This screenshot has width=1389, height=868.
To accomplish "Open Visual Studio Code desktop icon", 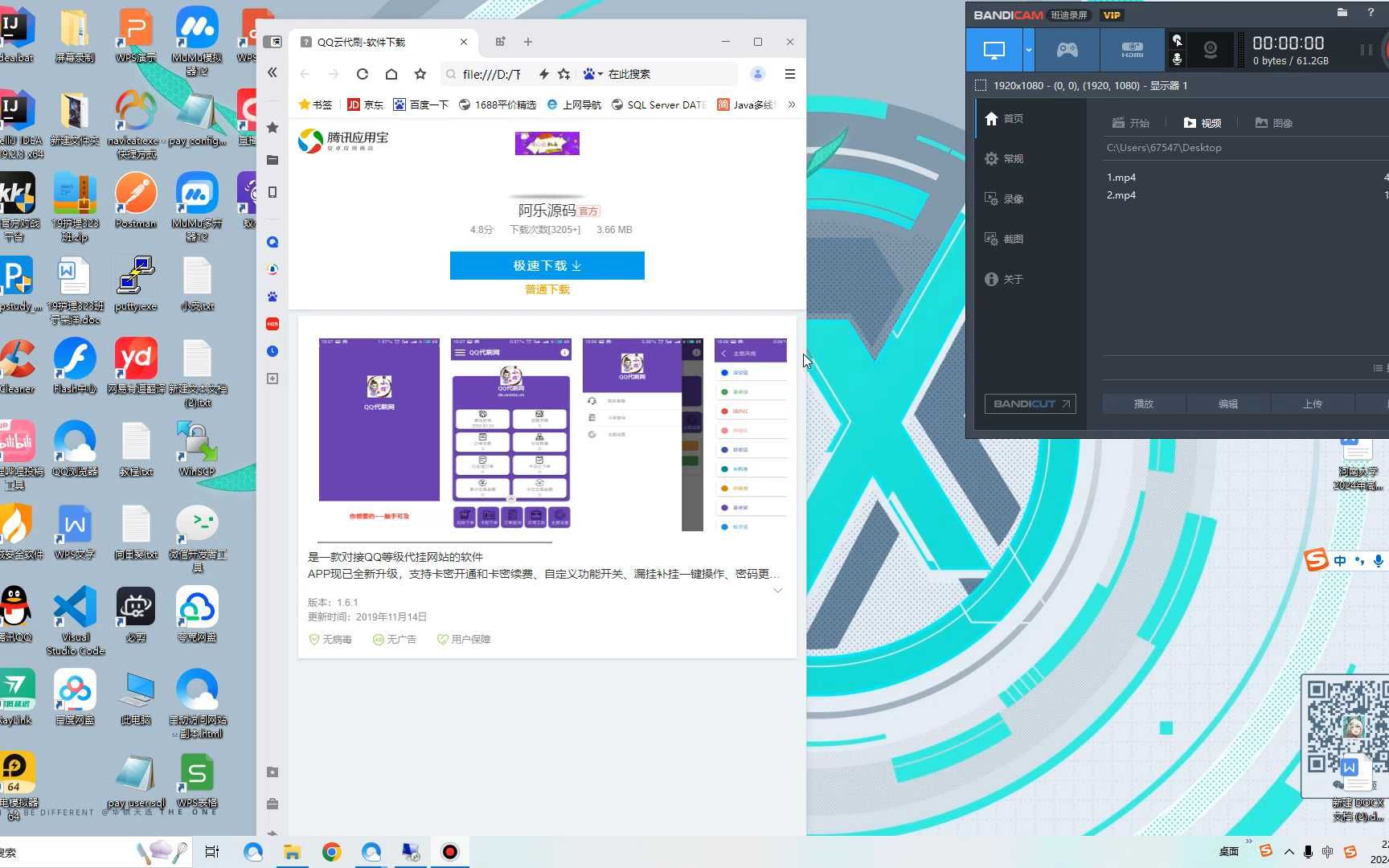I will point(76,620).
